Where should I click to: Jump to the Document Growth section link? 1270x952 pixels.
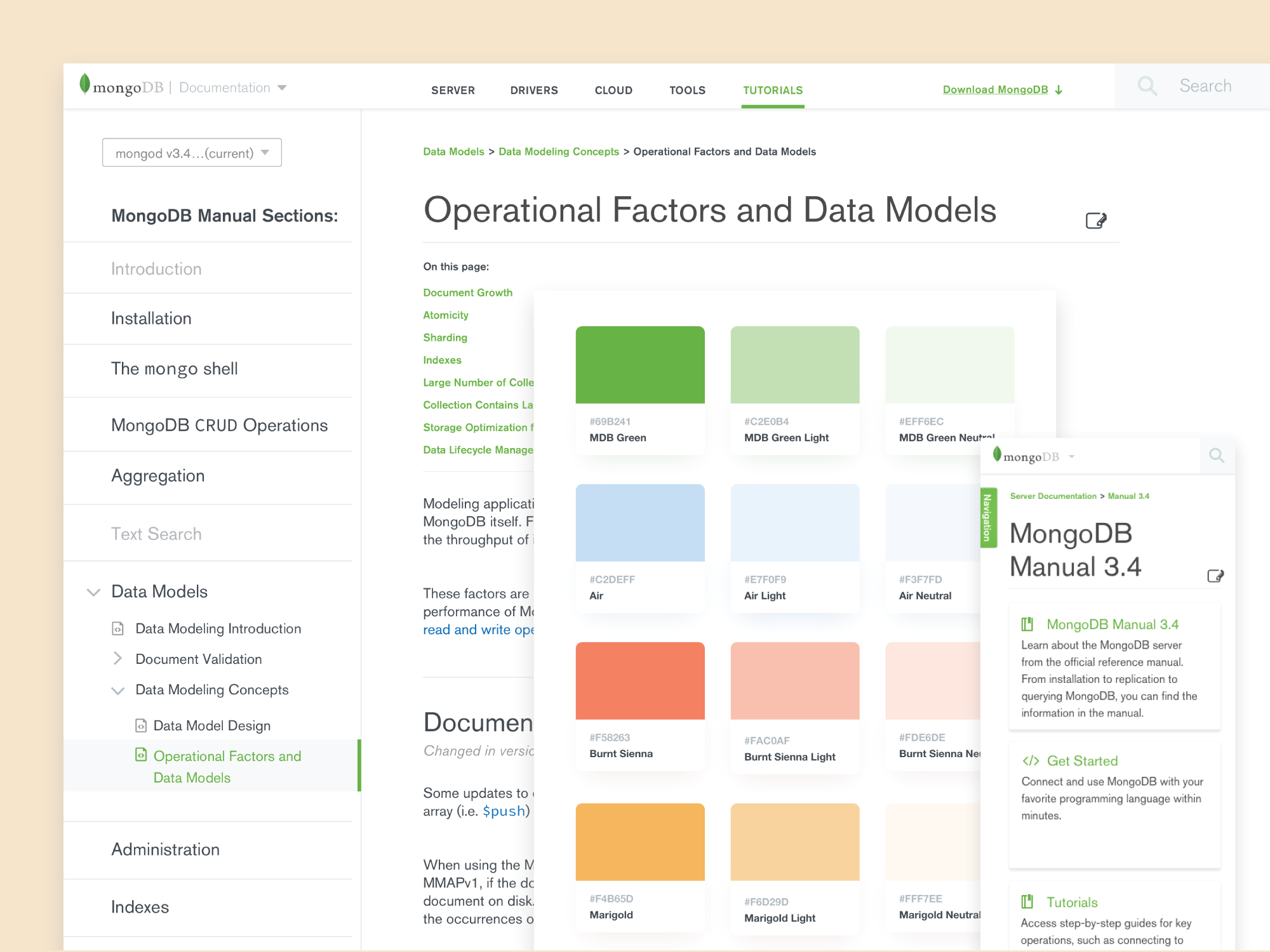click(x=467, y=293)
